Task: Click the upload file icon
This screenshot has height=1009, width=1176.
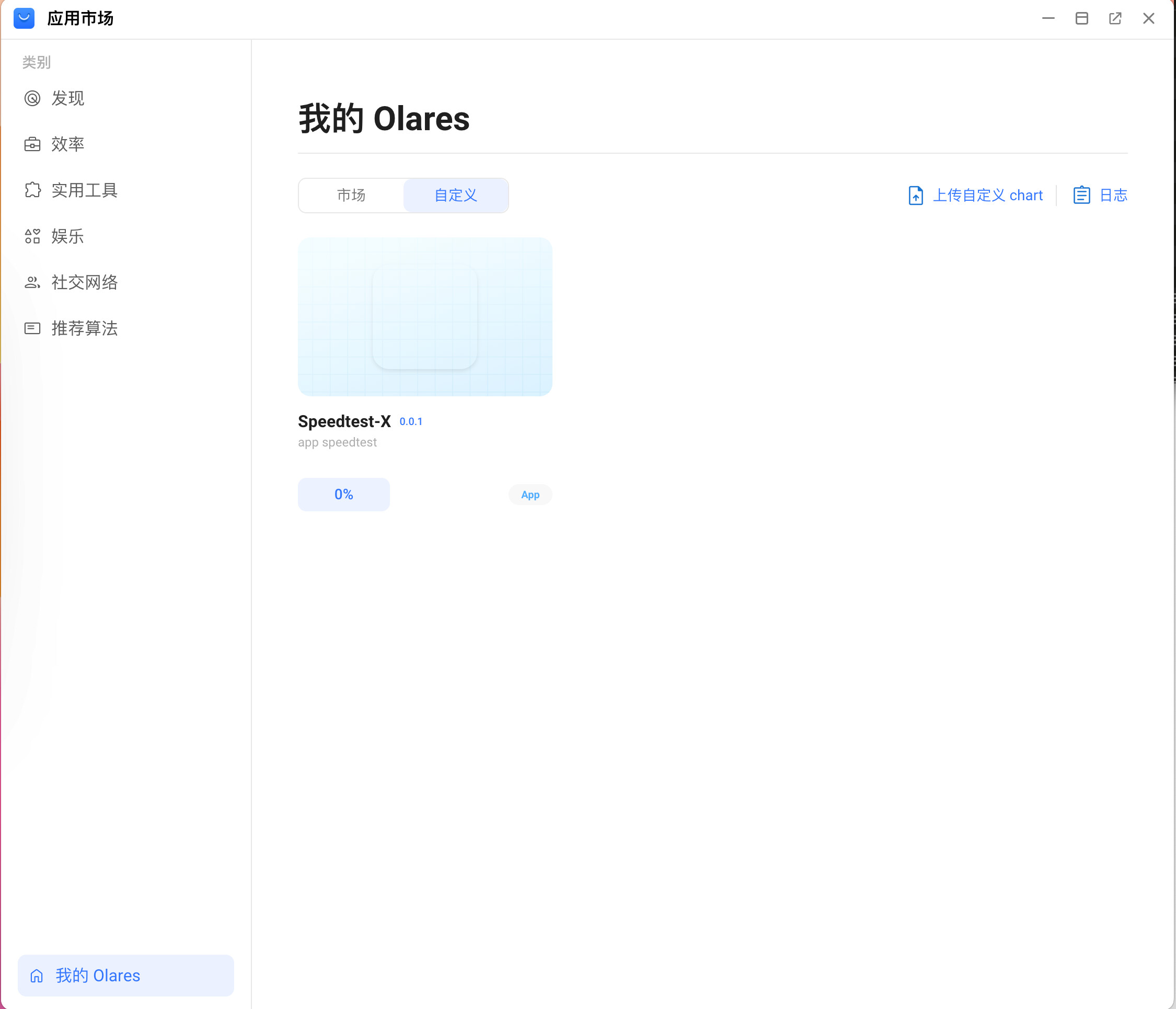Action: [x=916, y=196]
